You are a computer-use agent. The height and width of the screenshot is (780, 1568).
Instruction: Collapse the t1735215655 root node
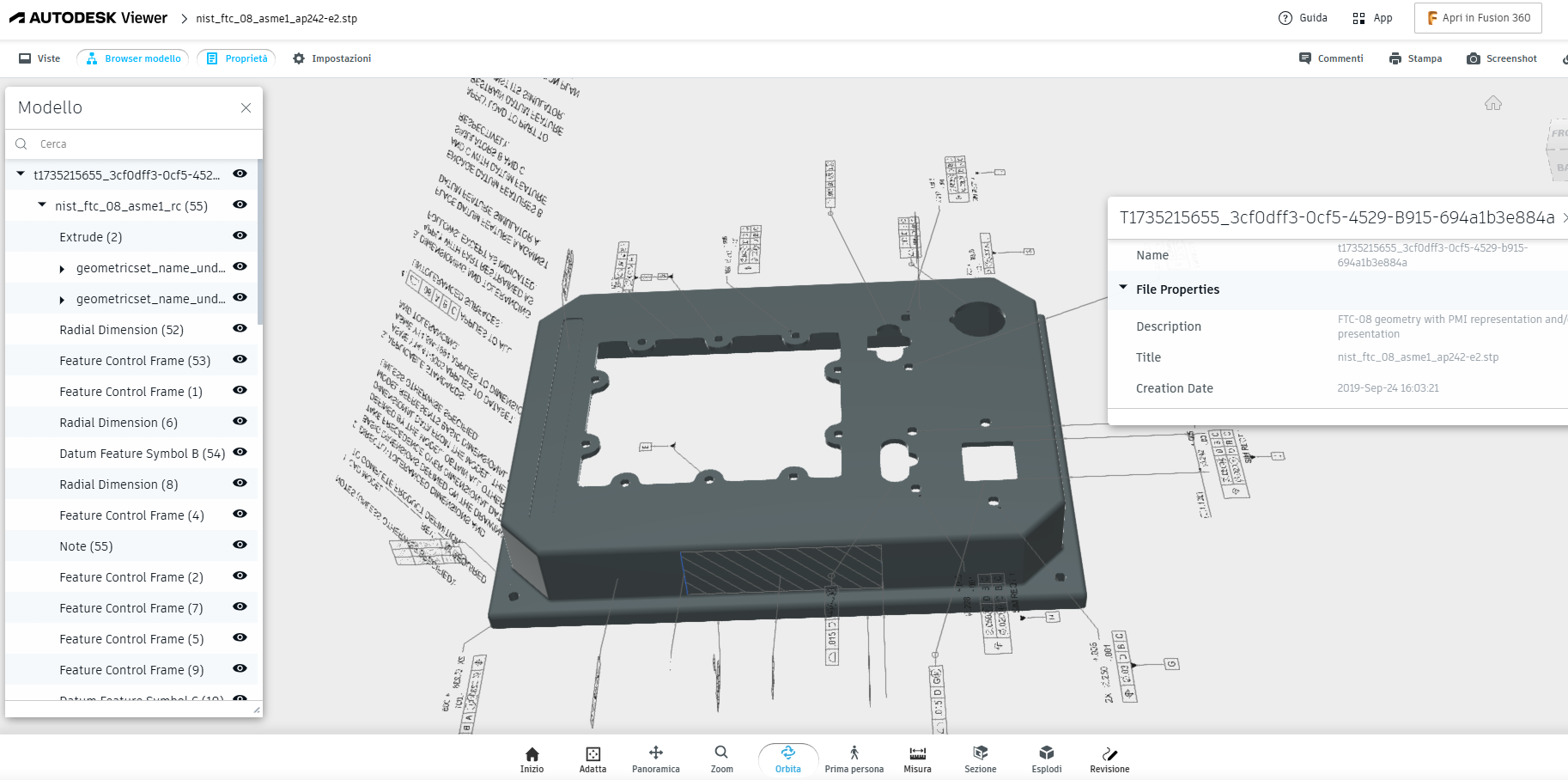click(21, 174)
